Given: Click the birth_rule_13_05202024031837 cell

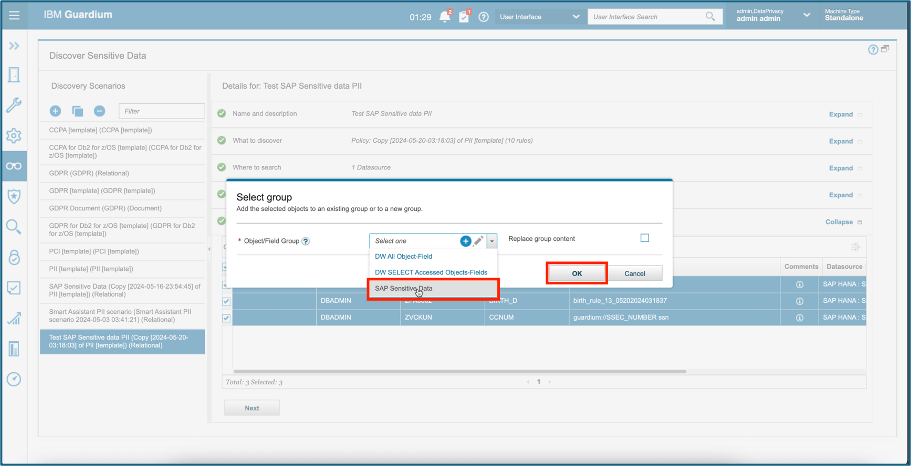Looking at the screenshot, I should 675,301.
